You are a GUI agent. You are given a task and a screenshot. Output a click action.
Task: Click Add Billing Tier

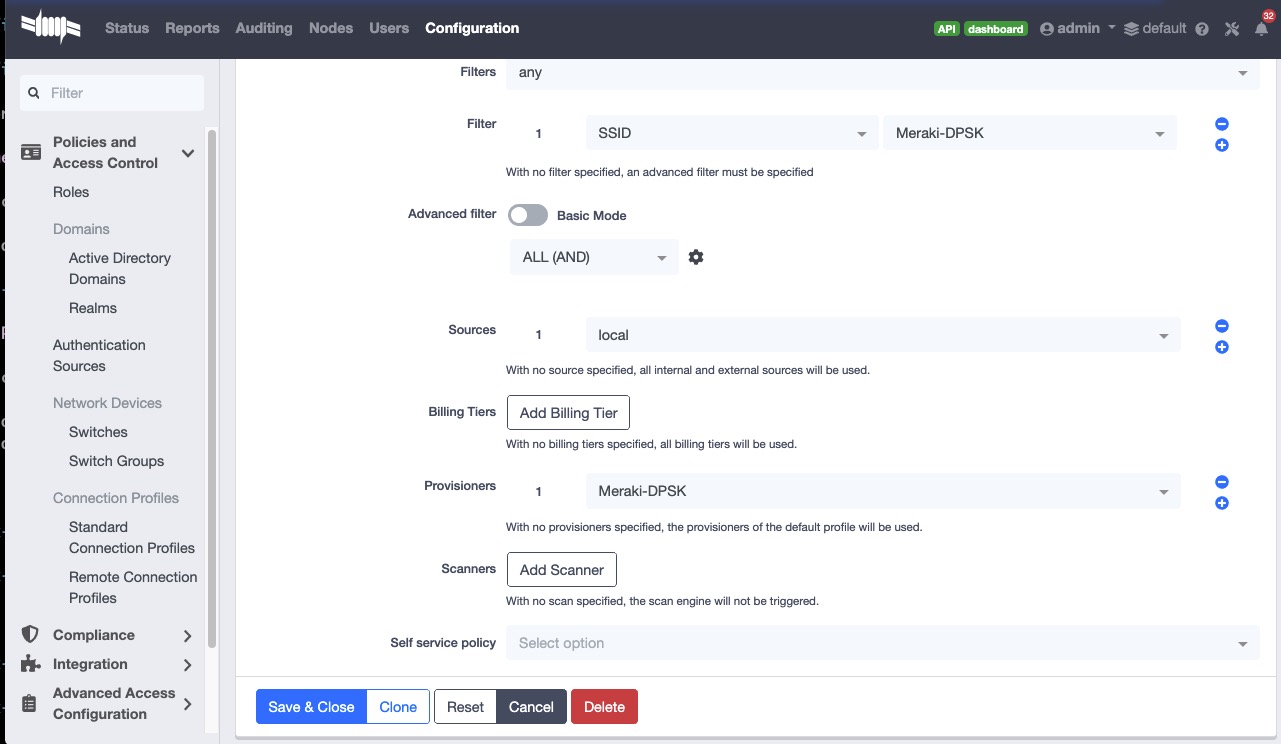tap(568, 412)
